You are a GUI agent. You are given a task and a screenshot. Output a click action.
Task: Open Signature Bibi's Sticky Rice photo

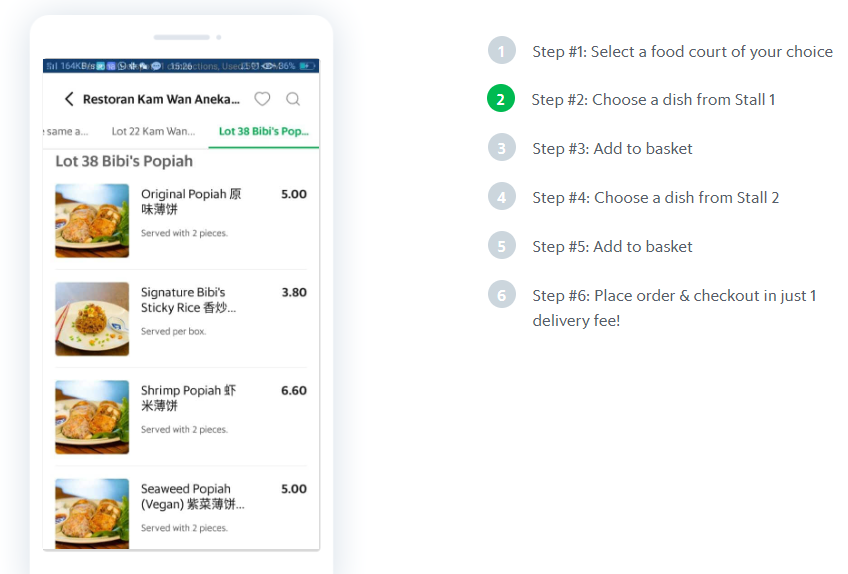pos(92,319)
